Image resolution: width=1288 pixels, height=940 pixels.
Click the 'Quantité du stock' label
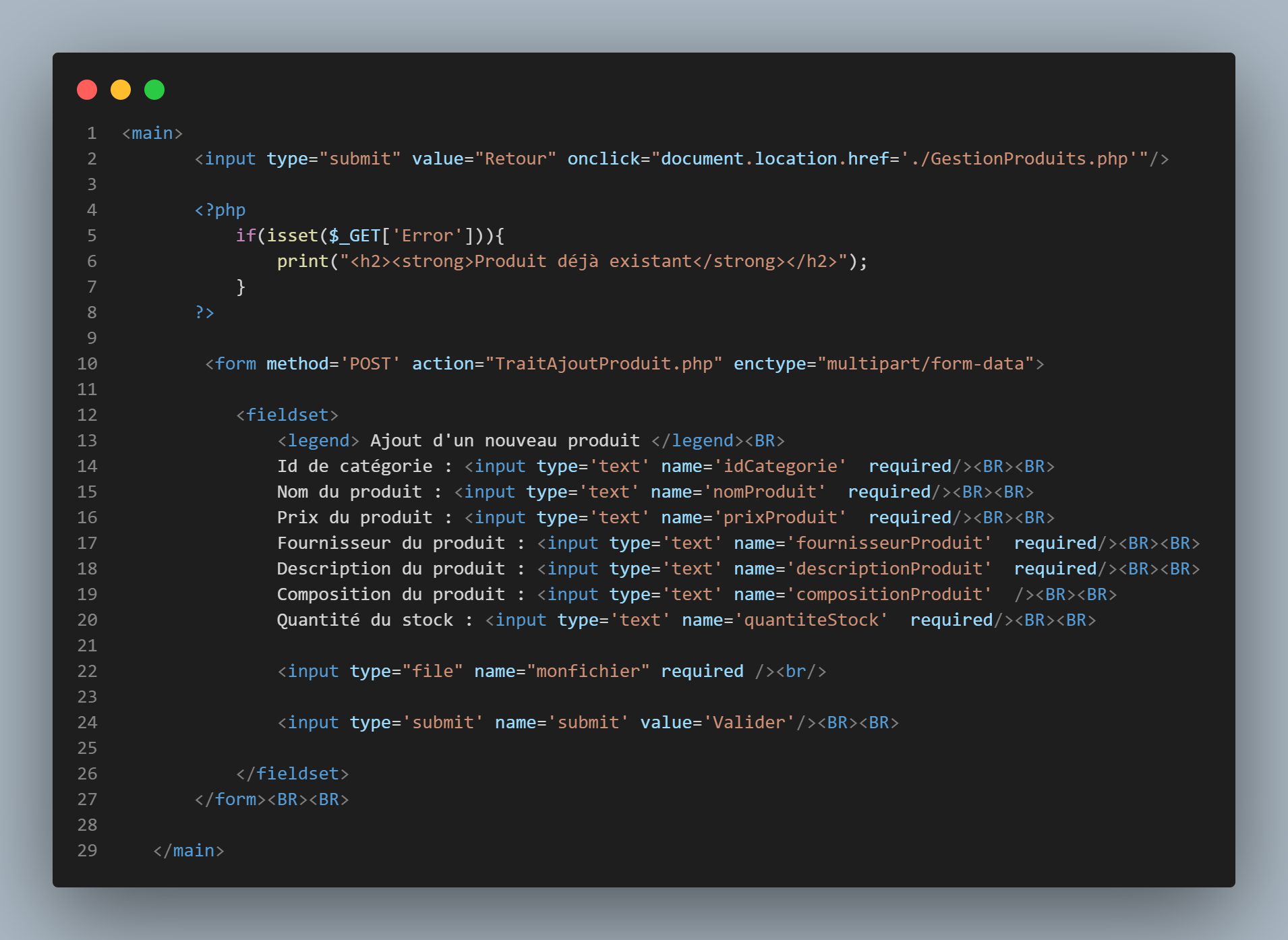365,620
